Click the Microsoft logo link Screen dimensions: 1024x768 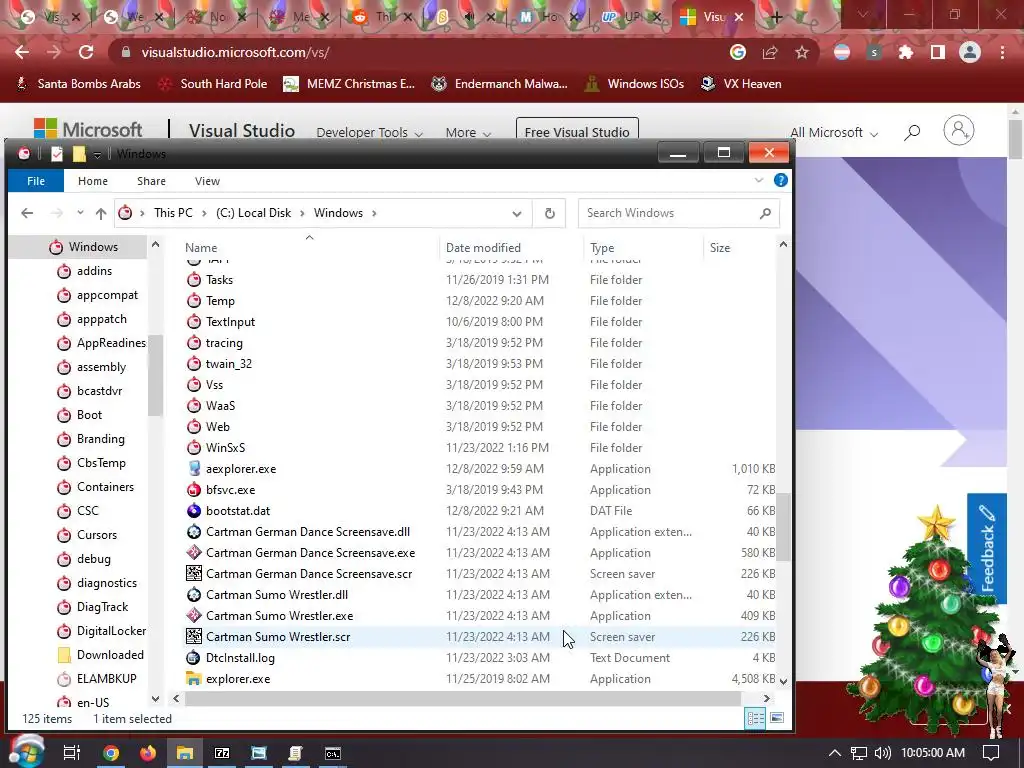click(x=88, y=130)
